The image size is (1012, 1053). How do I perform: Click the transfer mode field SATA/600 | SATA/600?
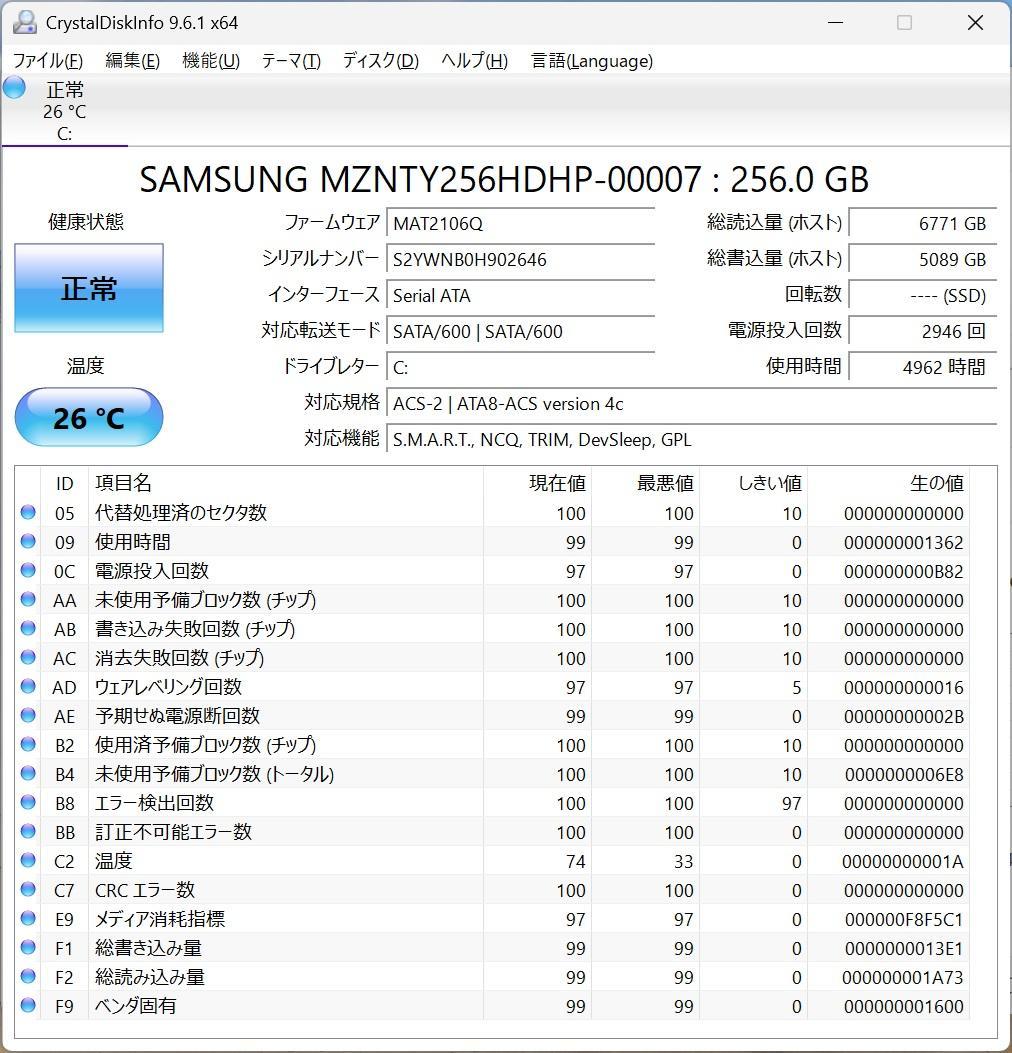coord(520,331)
